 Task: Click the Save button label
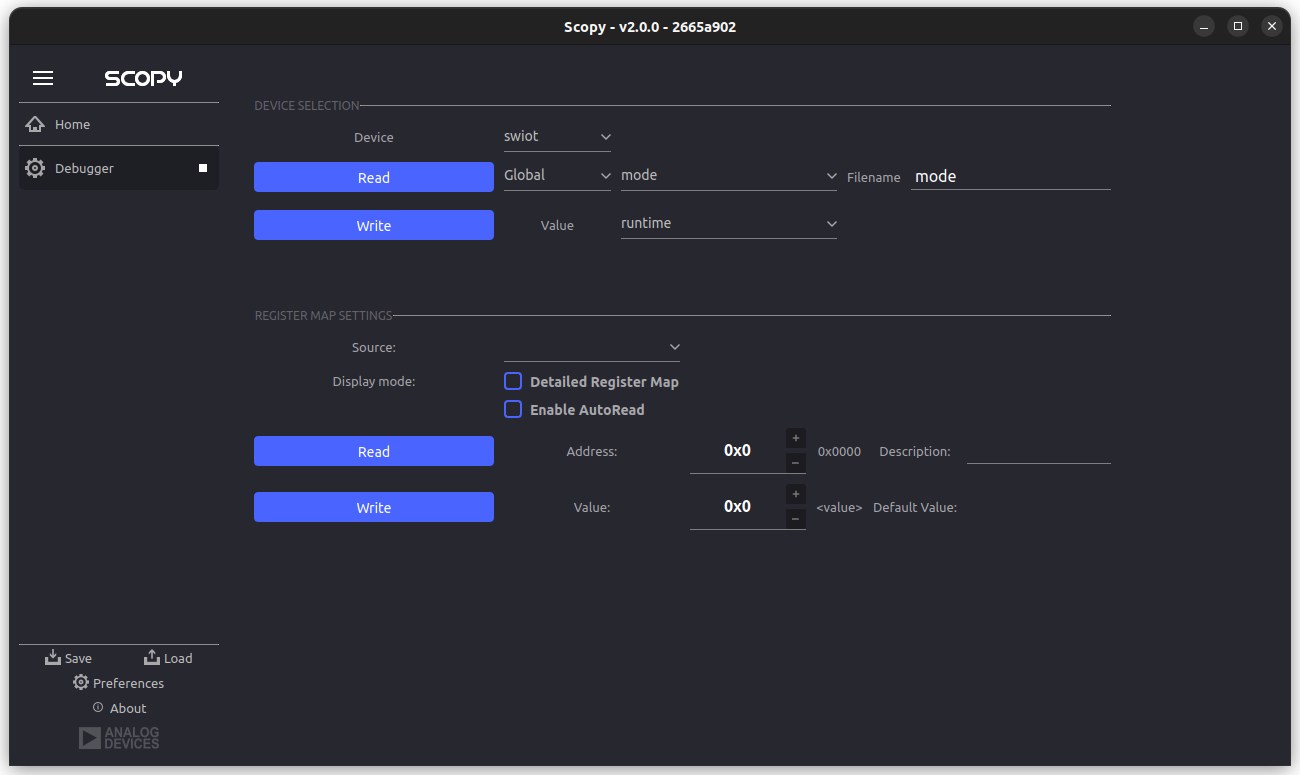78,658
